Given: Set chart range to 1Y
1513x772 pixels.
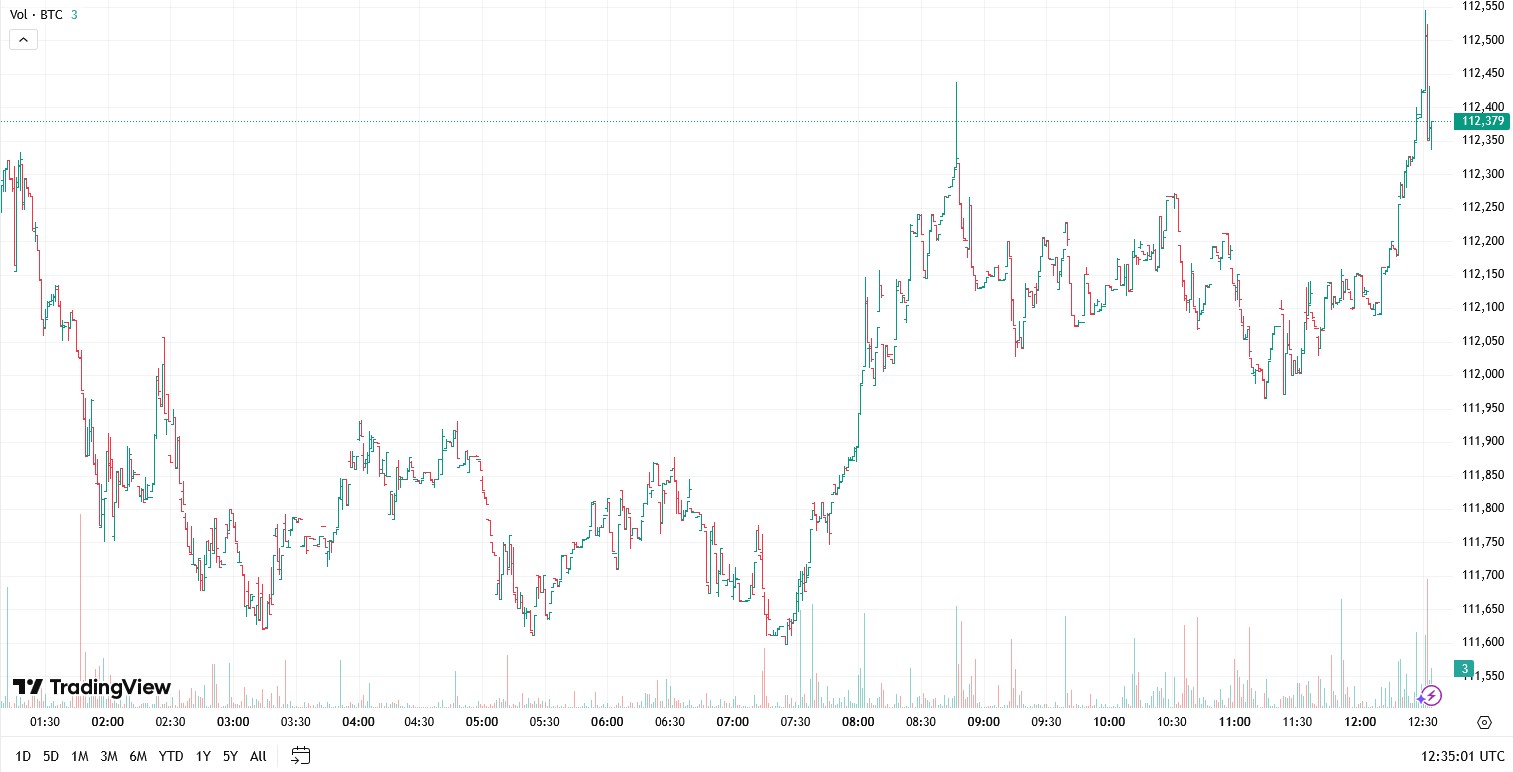Looking at the screenshot, I should pyautogui.click(x=203, y=756).
